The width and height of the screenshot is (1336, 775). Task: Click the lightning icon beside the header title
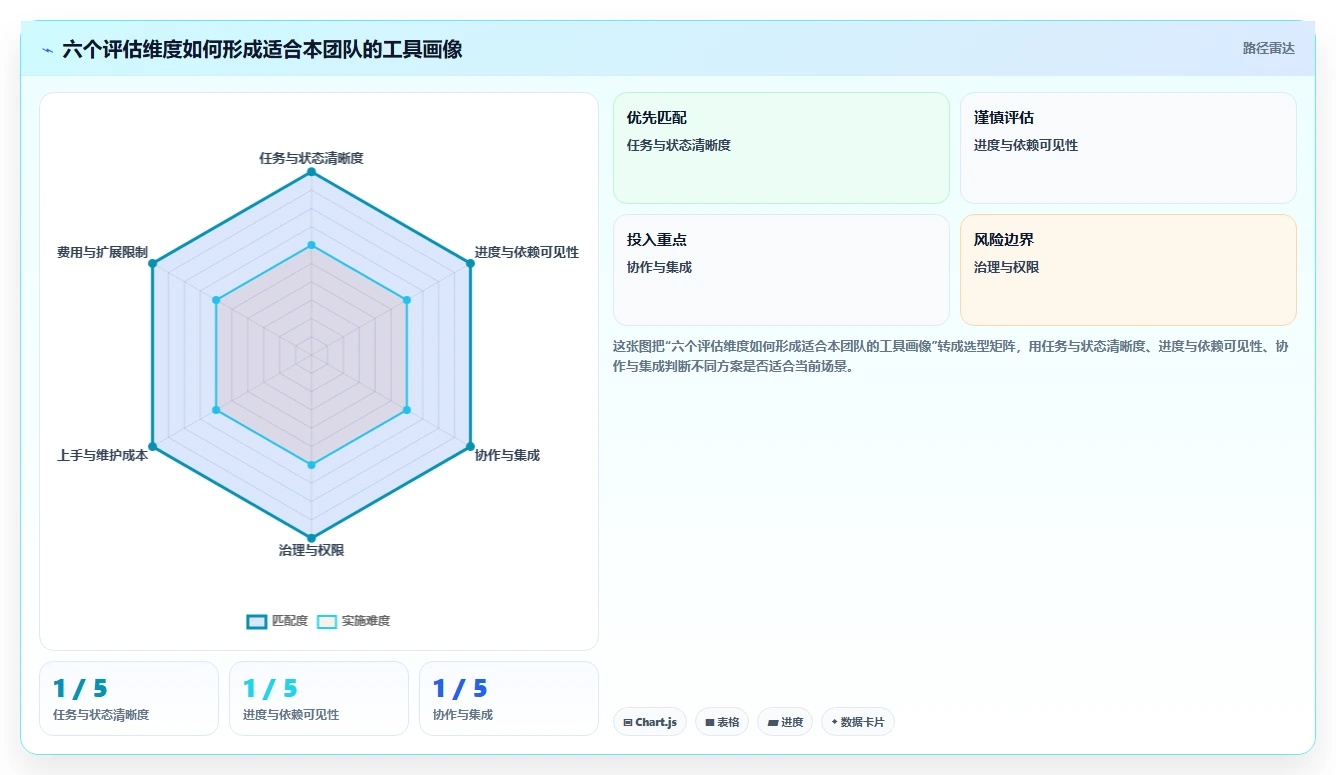point(47,49)
